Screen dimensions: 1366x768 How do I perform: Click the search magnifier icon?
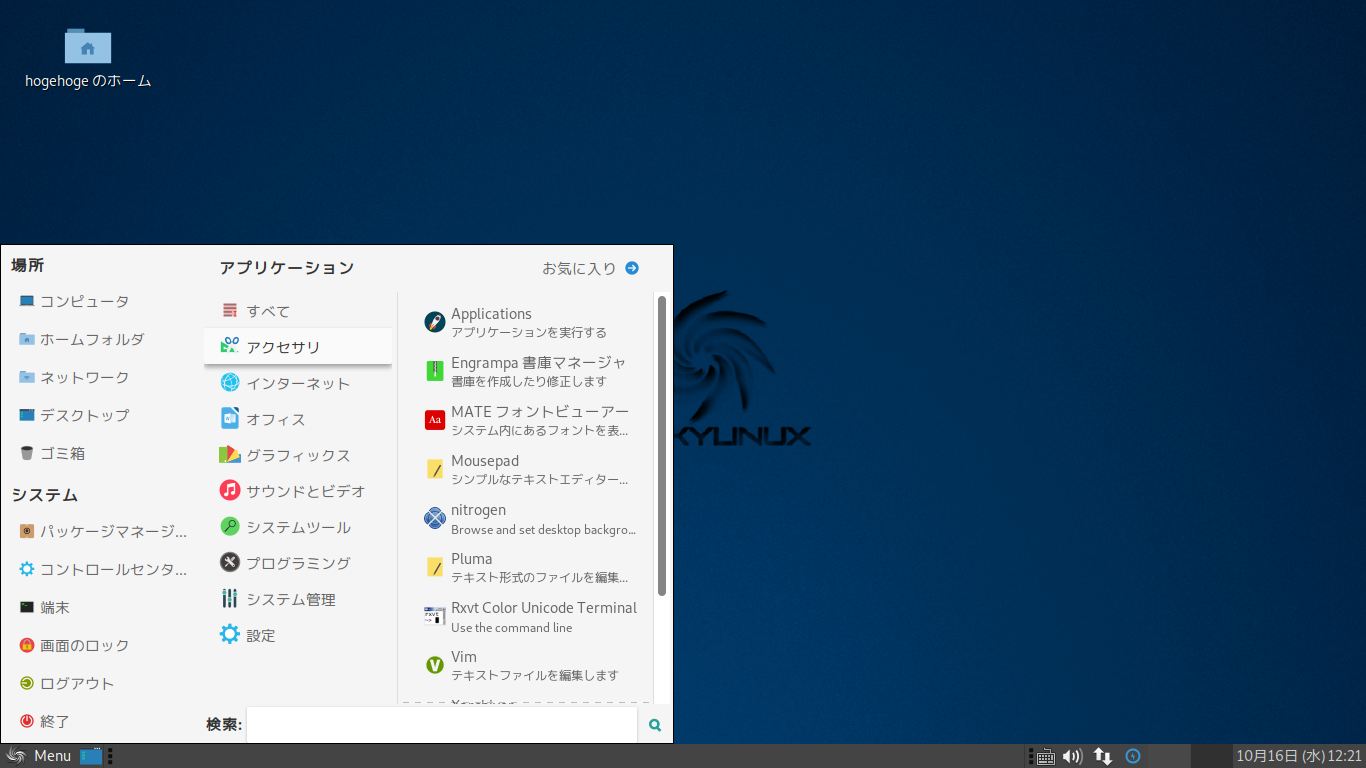(x=655, y=725)
